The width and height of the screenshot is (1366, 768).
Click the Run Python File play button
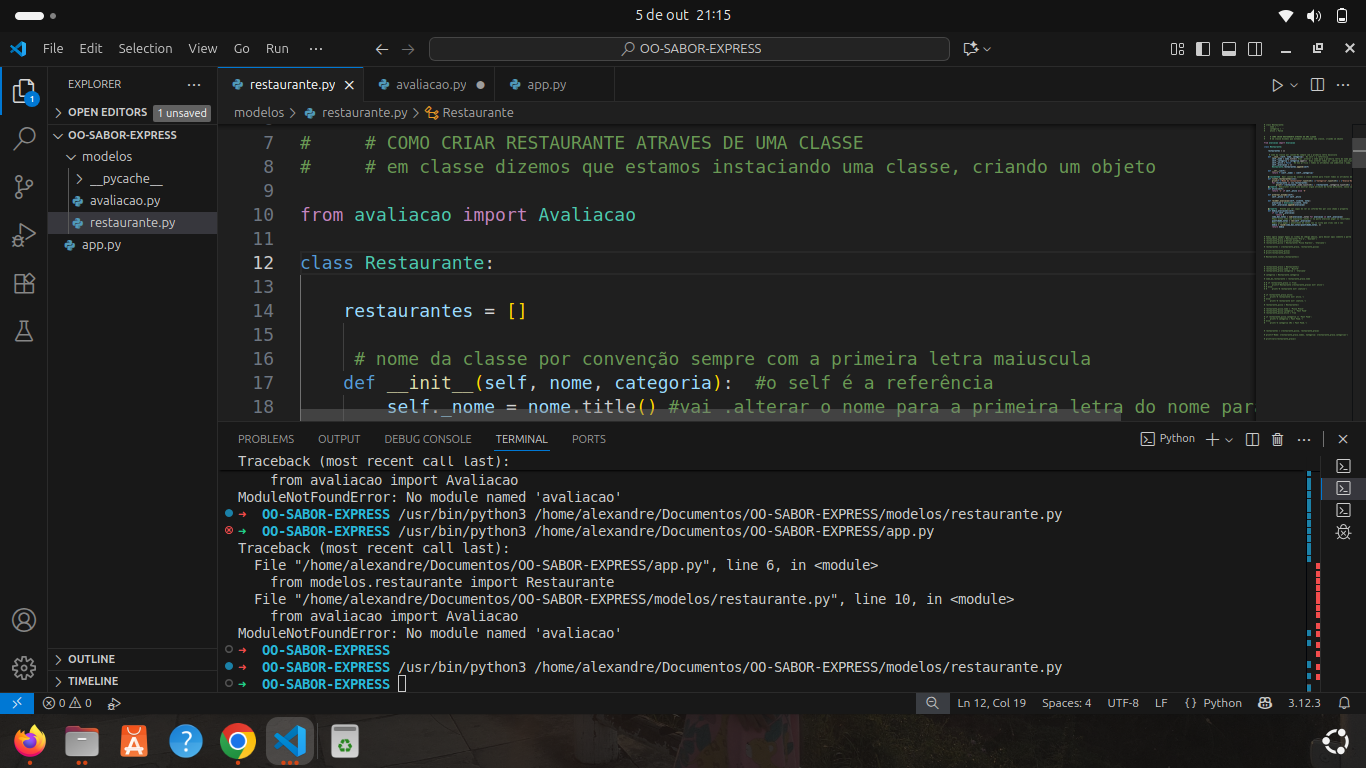pyautogui.click(x=1276, y=85)
